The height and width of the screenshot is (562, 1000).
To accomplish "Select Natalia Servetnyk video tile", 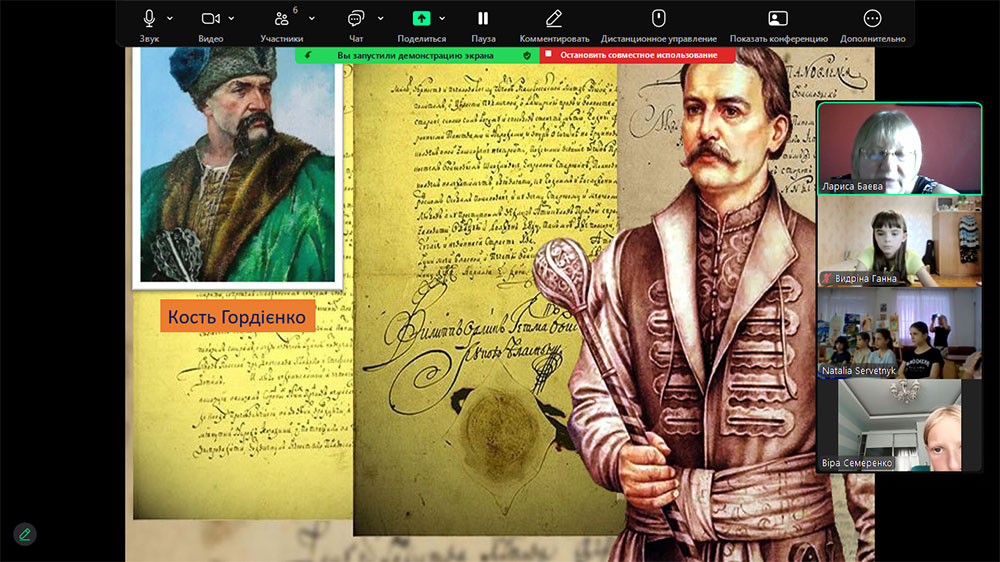I will pyautogui.click(x=900, y=333).
